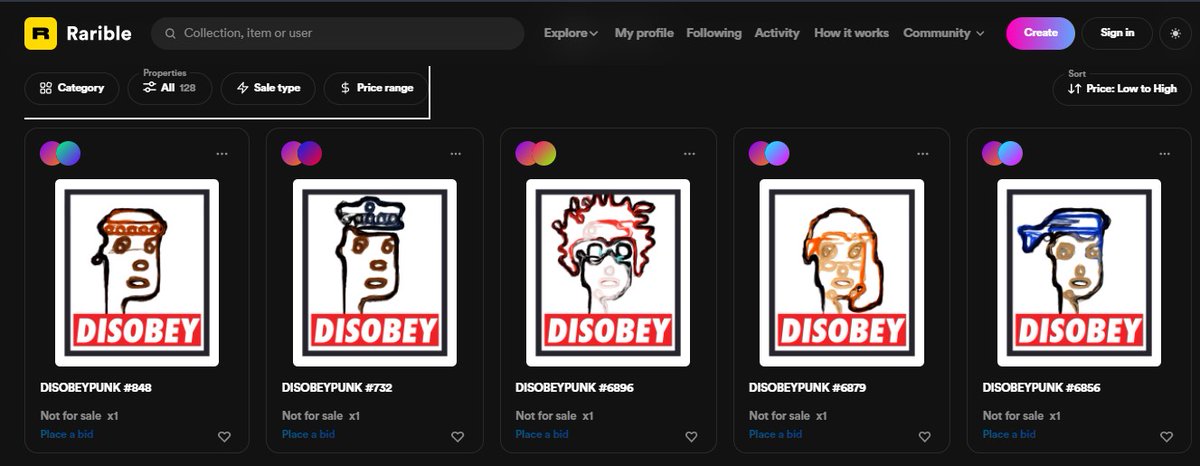The height and width of the screenshot is (466, 1200).
Task: Click owner avatars on DISOBEYPUNK #848 card
Action: (60, 153)
